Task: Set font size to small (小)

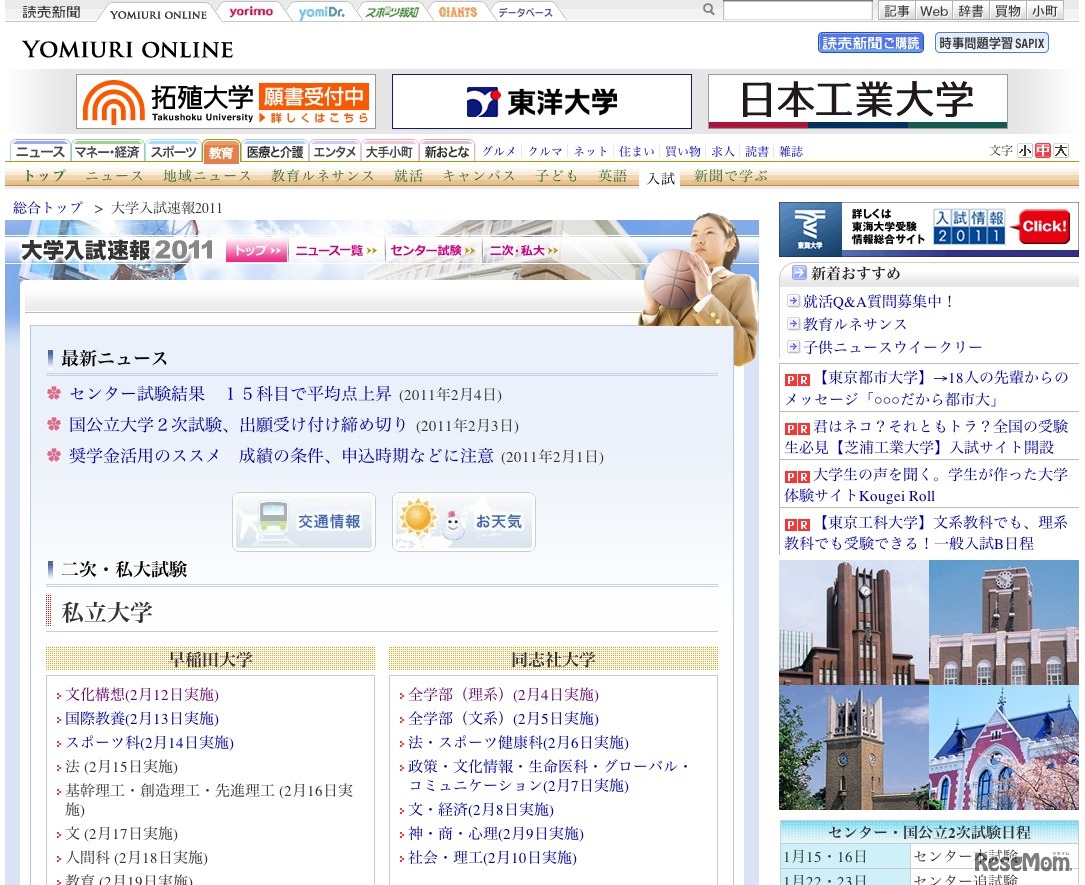Action: (1025, 151)
